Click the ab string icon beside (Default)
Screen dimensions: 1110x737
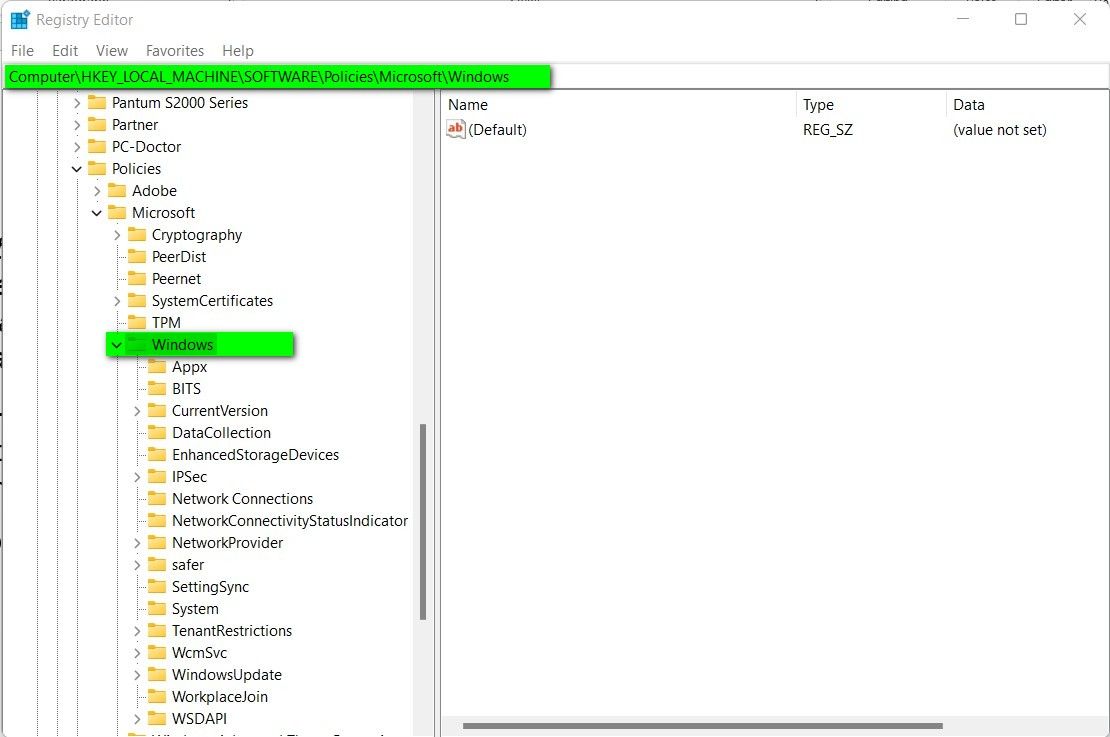pyautogui.click(x=454, y=129)
